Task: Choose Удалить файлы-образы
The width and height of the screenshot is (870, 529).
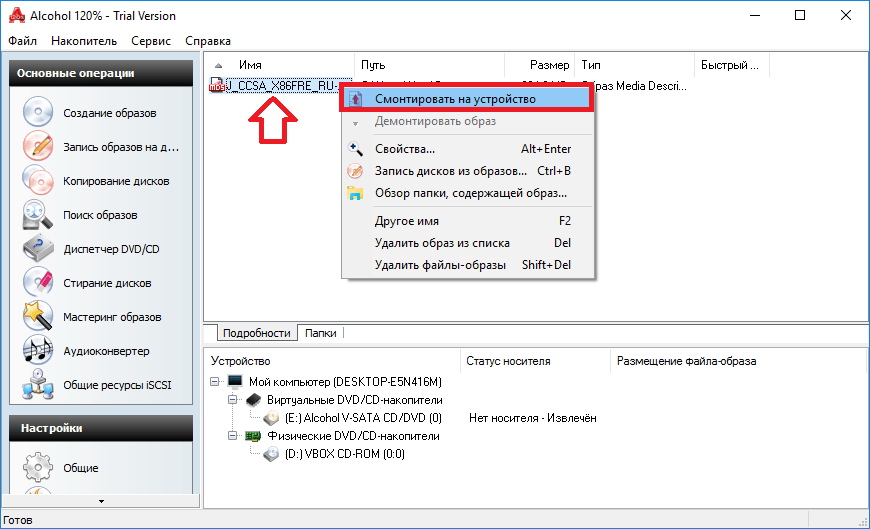Action: point(467,265)
